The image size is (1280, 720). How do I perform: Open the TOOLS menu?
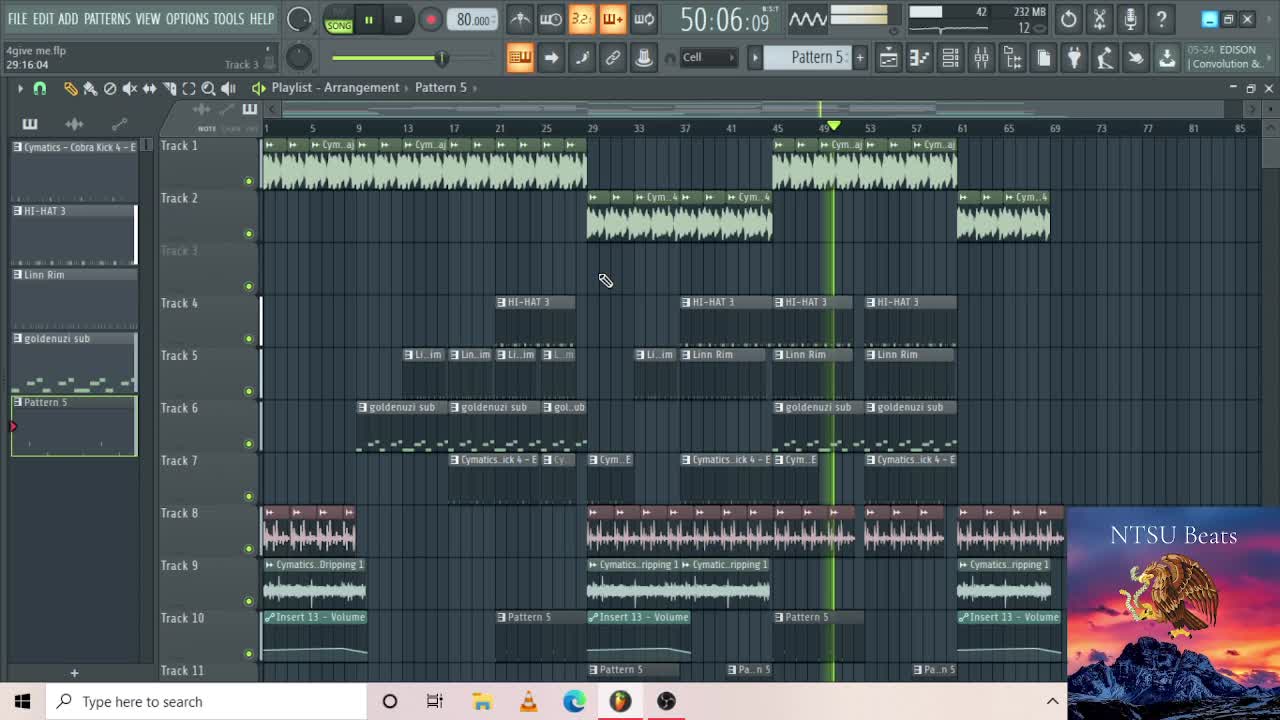click(x=228, y=19)
